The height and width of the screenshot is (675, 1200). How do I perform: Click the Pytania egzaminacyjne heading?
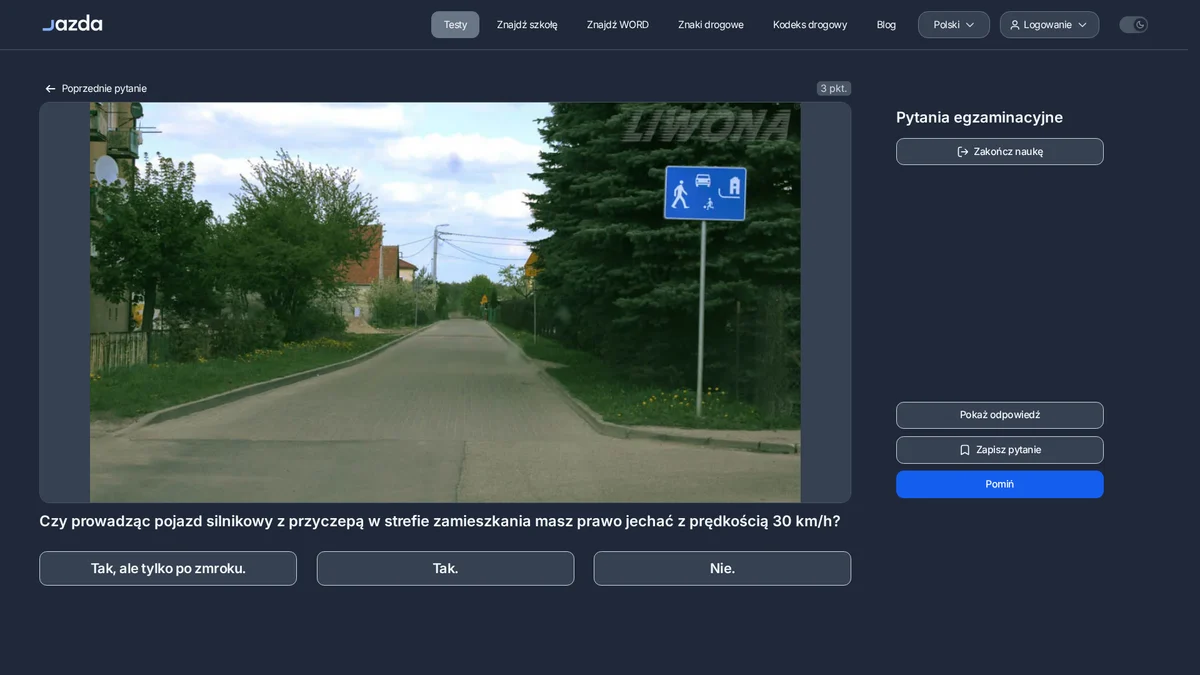click(979, 117)
